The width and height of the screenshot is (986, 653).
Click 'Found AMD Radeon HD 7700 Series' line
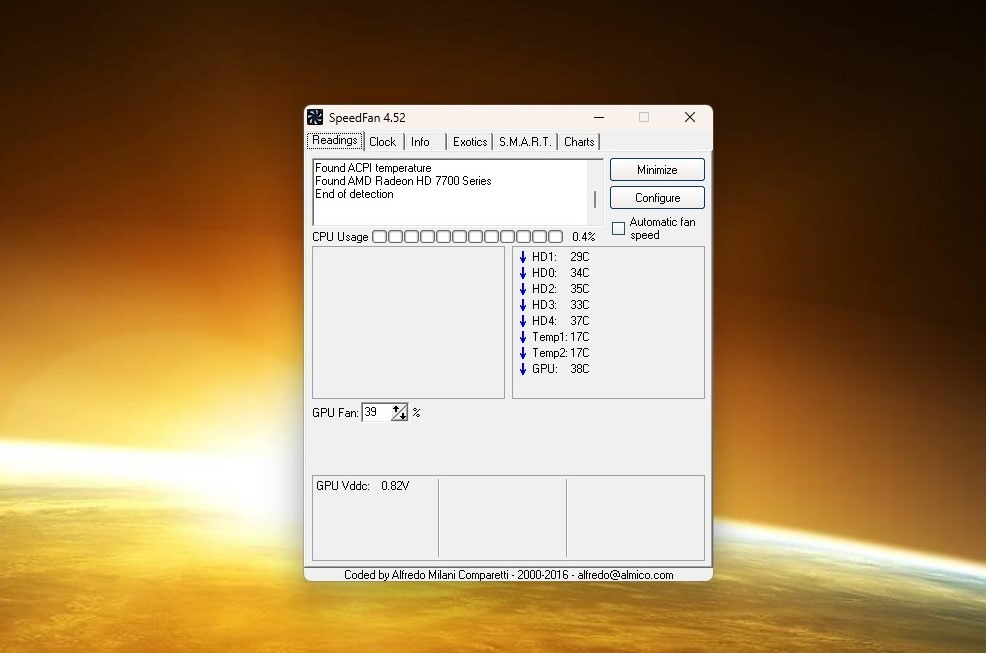tap(403, 181)
